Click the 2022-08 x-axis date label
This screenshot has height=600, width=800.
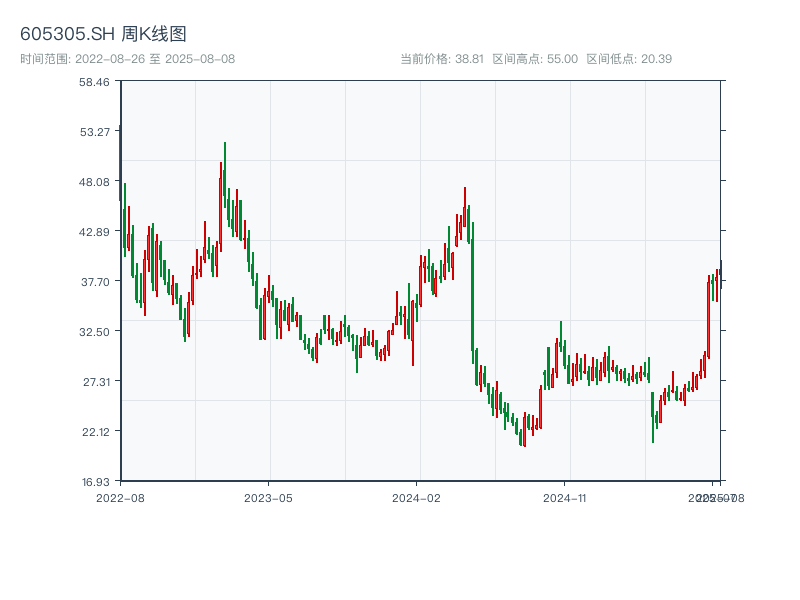pos(120,497)
